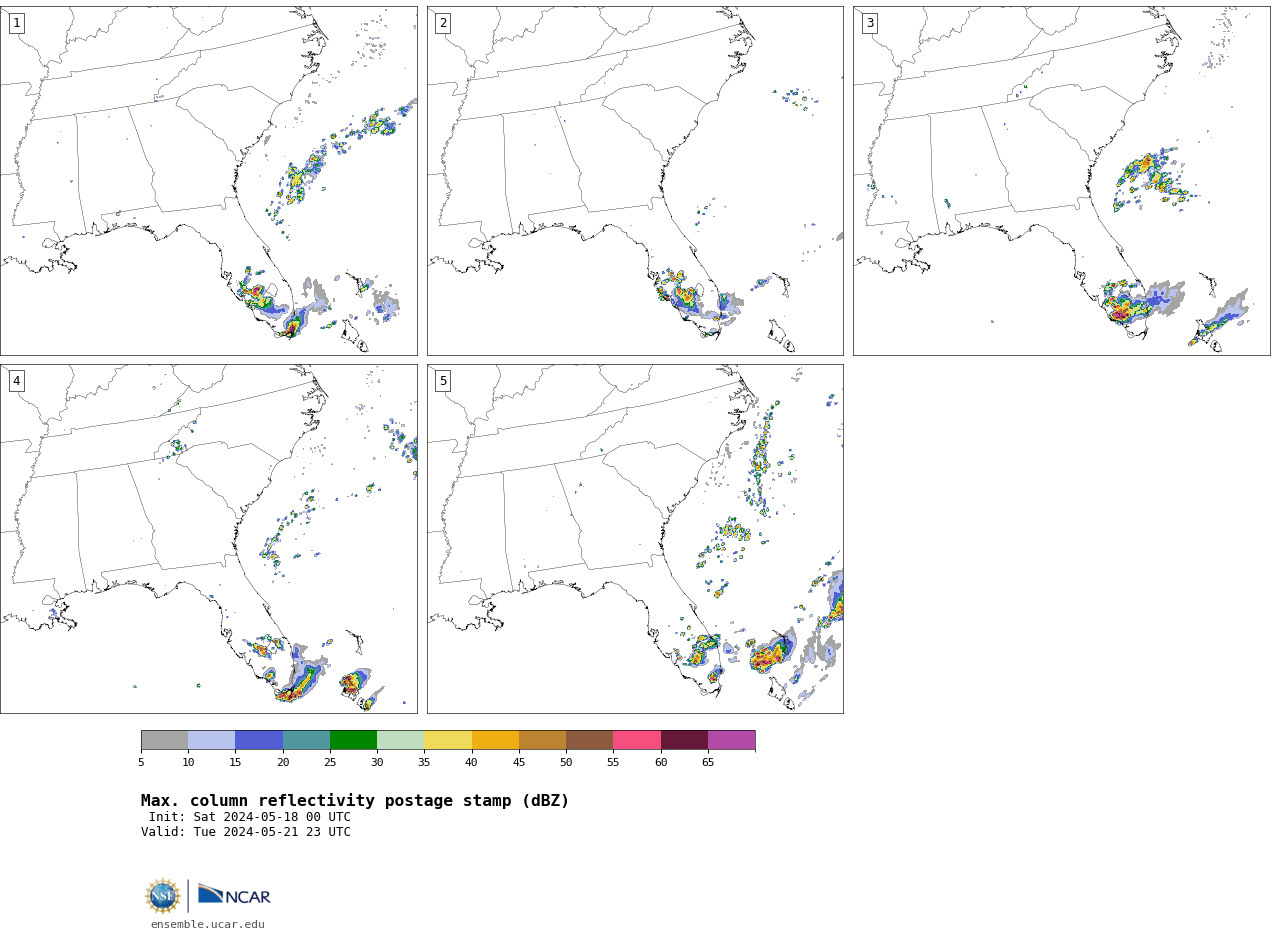Click the blue 15-20 dBZ swatch
The width and height of the screenshot is (1280, 936).
pos(259,740)
